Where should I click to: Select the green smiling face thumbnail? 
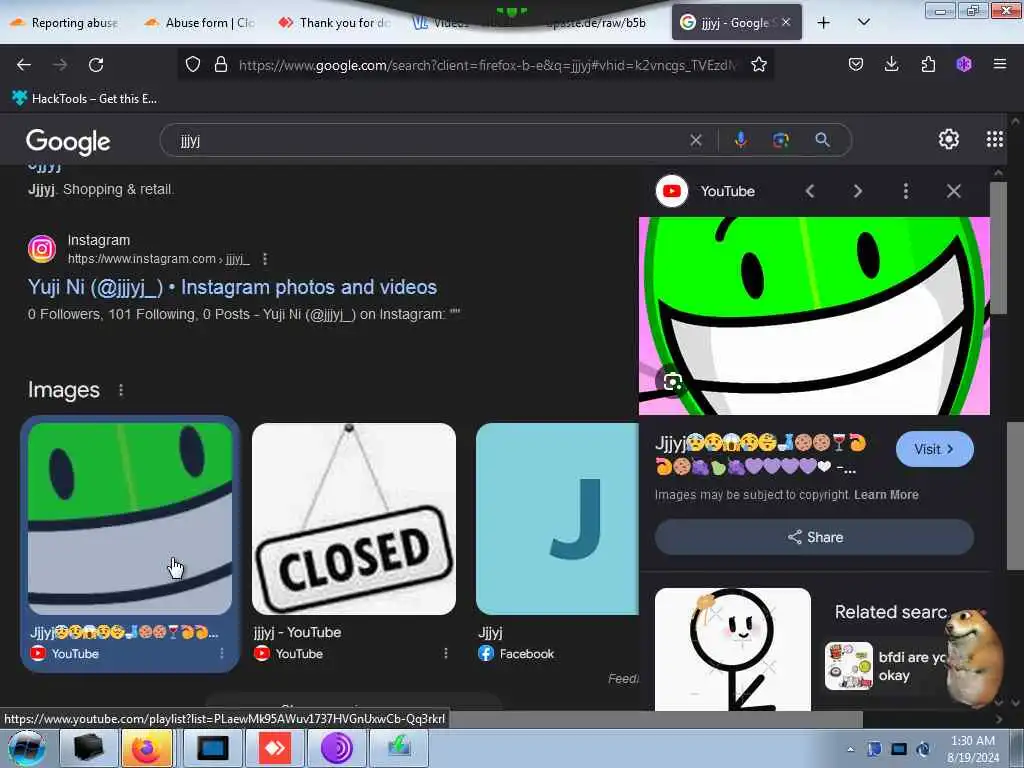coord(129,519)
